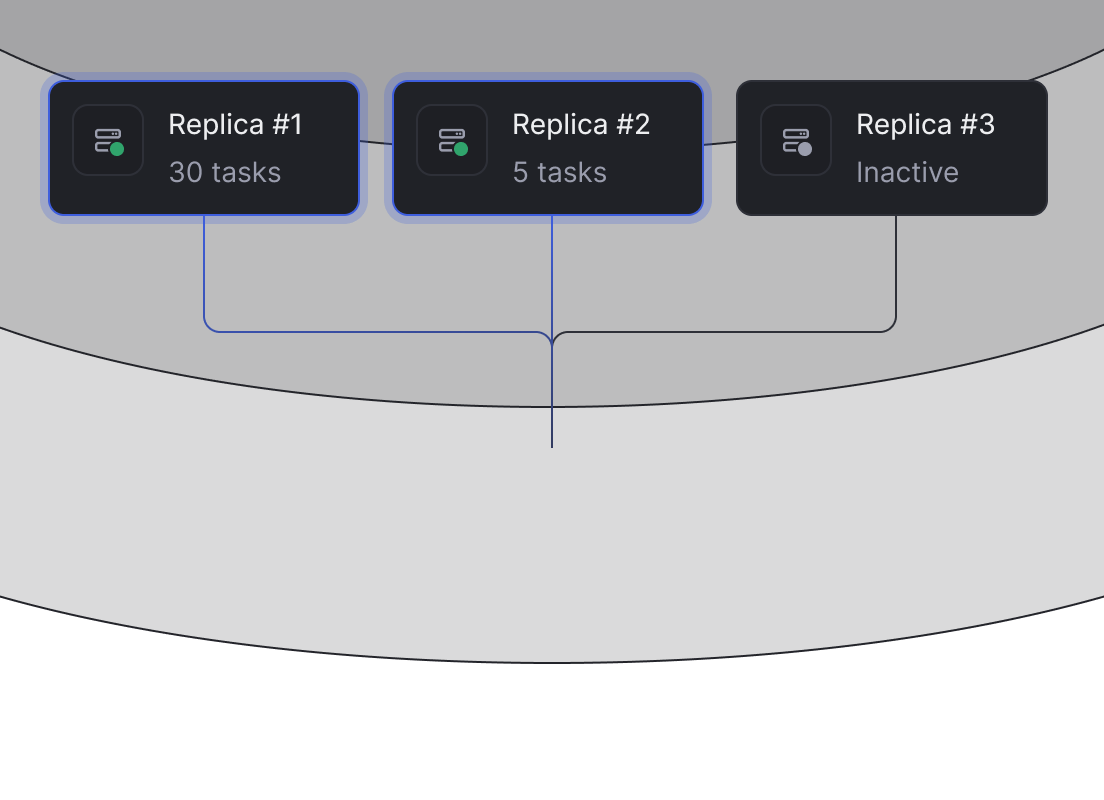Click the rounded icon tile inside Replica #3
The image size is (1104, 800).
[x=795, y=141]
